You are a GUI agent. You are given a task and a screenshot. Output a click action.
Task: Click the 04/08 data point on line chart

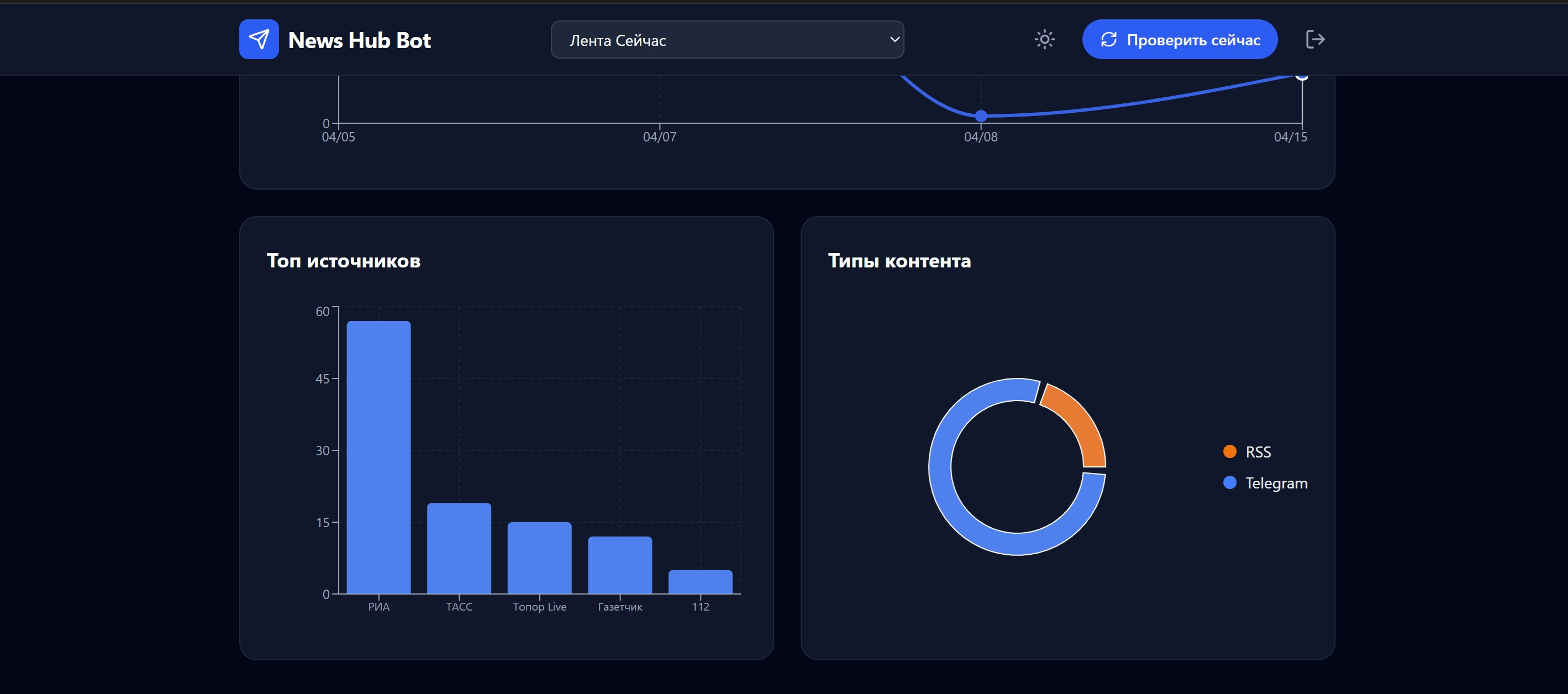981,115
